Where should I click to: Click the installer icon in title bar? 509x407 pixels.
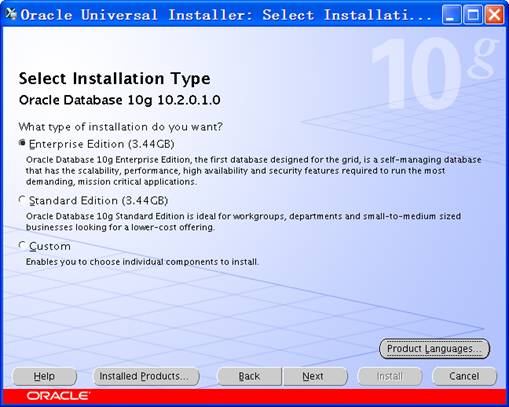11,14
